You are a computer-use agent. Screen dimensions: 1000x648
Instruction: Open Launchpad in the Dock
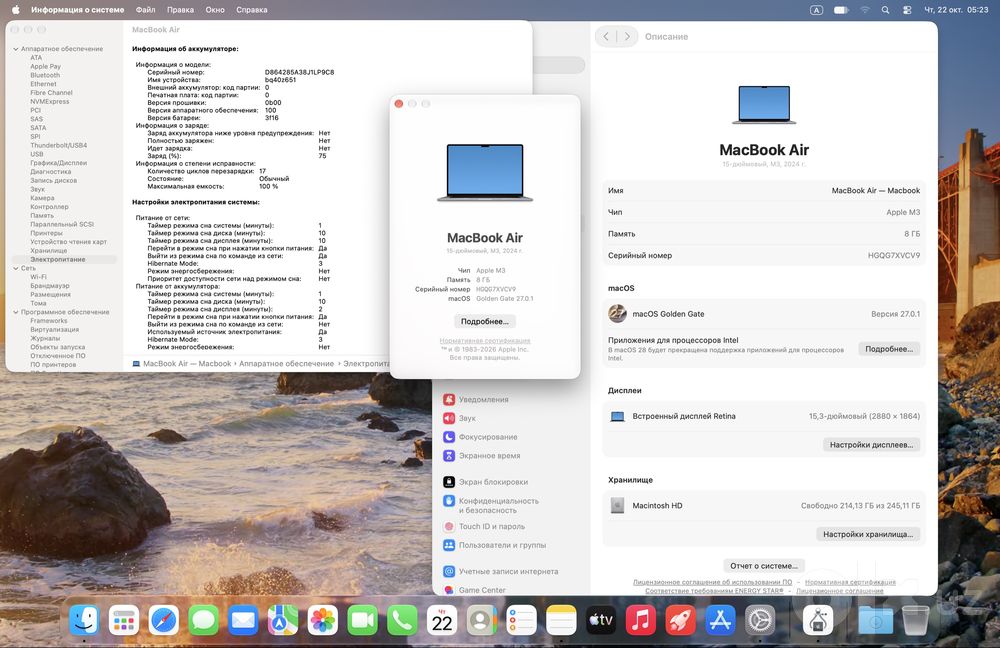124,619
